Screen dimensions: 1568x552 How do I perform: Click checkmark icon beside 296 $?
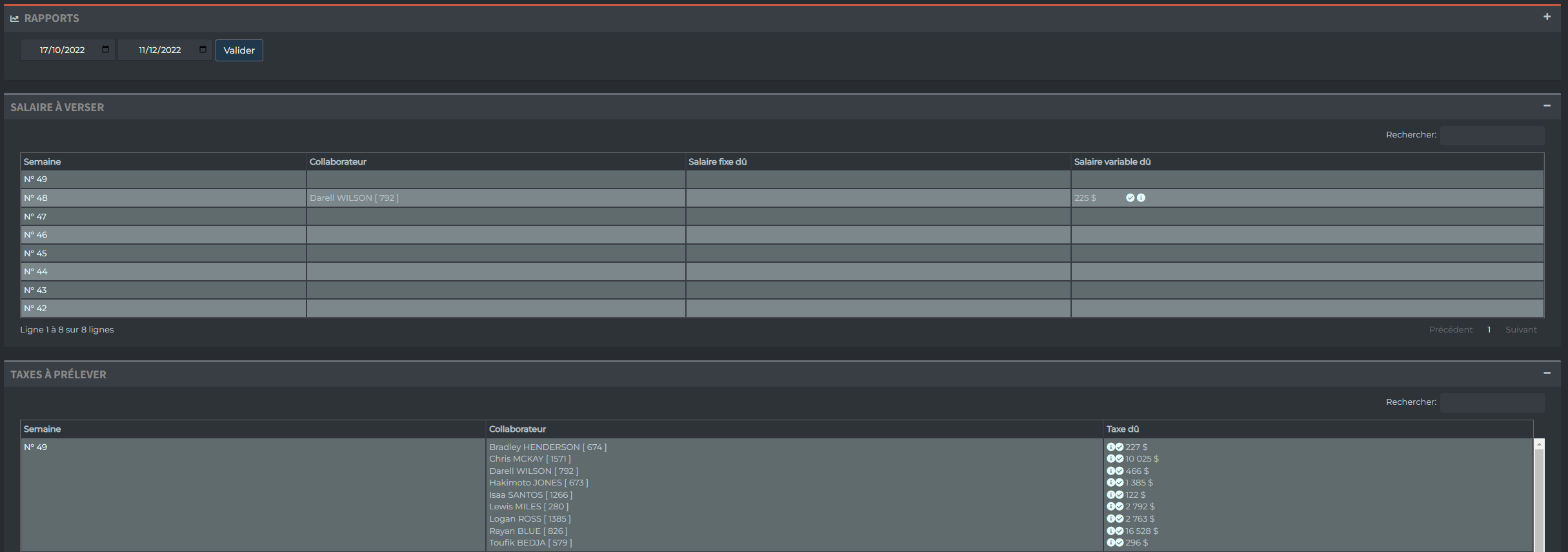(1120, 543)
